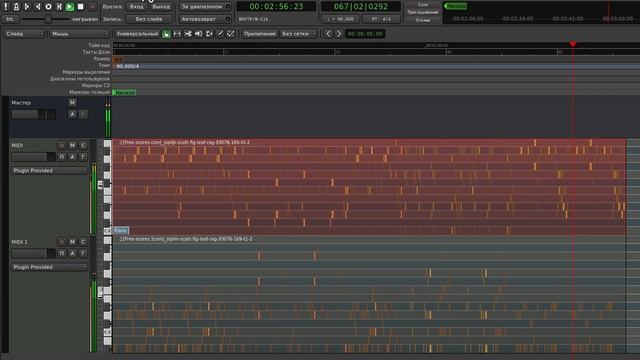Select the draw pencil tool

pyautogui.click(x=220, y=34)
